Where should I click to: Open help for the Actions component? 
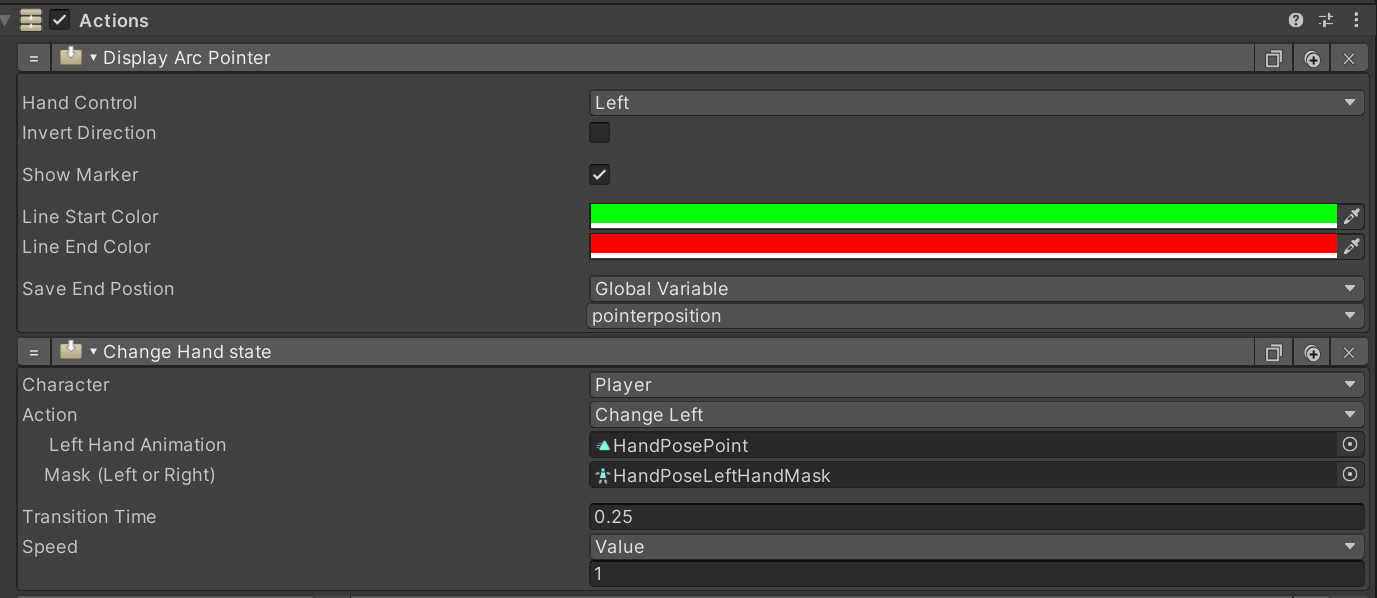(x=1296, y=20)
